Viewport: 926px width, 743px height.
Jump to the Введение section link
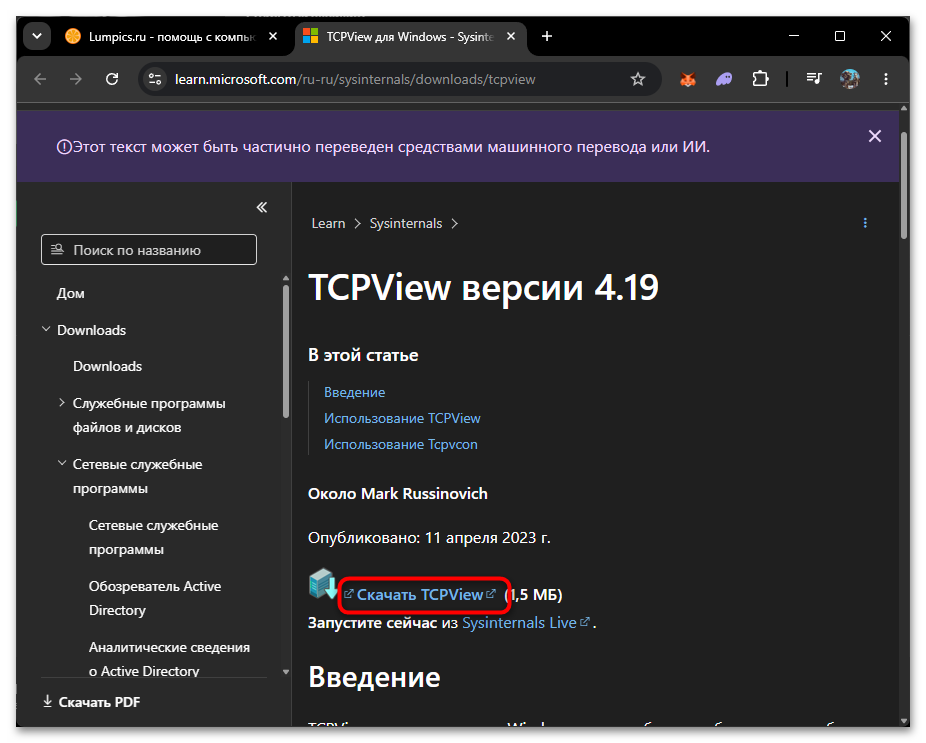pyautogui.click(x=354, y=392)
